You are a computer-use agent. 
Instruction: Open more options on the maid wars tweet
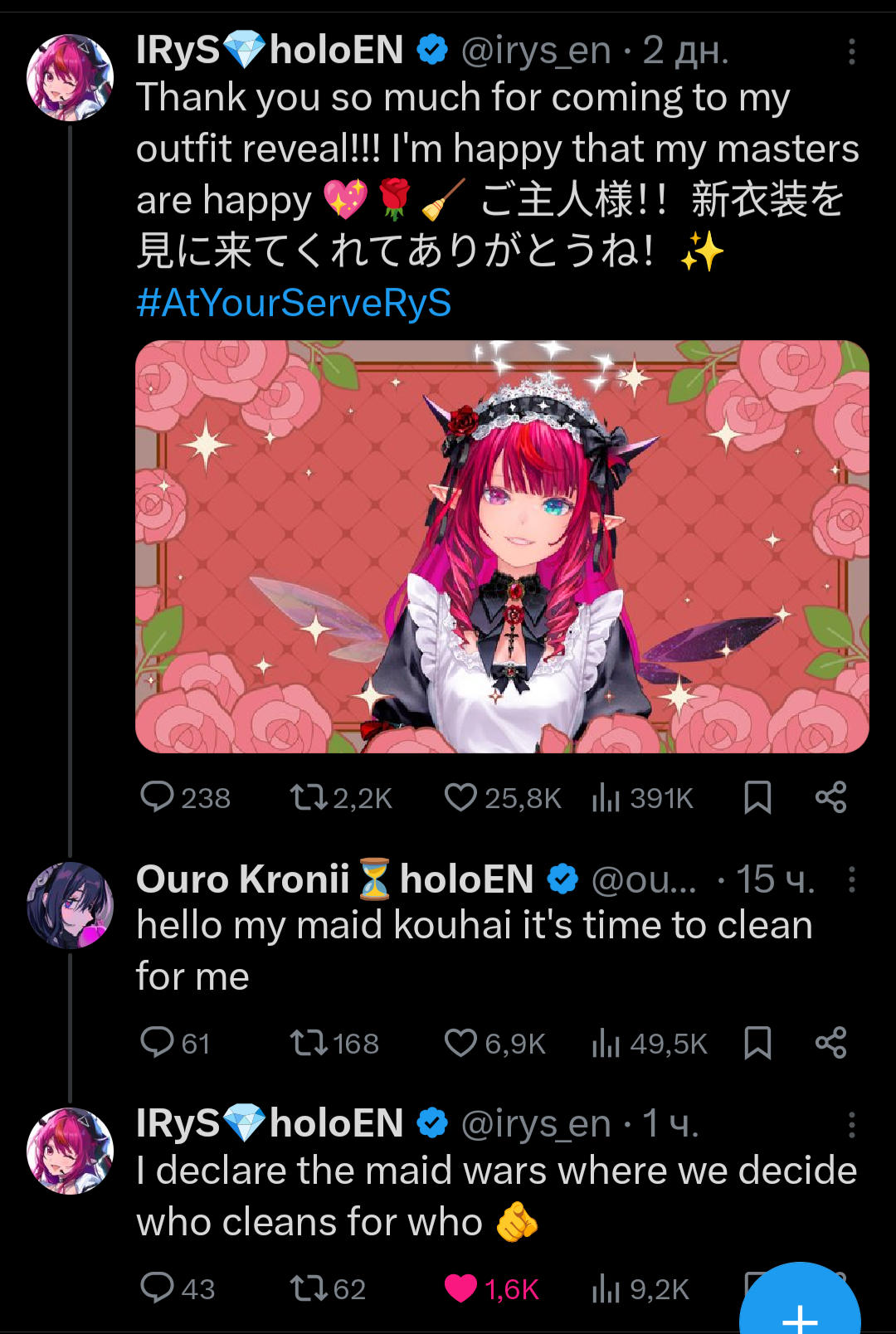(x=851, y=1125)
